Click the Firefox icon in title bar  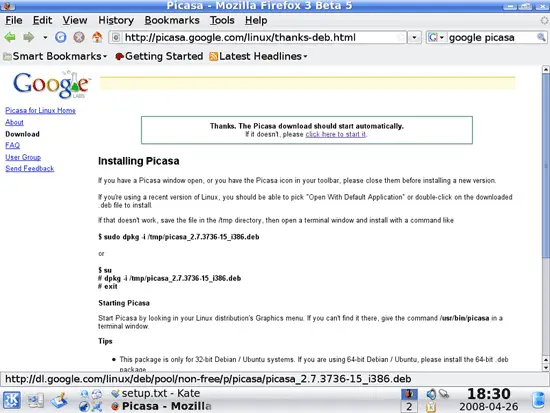pyautogui.click(x=8, y=6)
